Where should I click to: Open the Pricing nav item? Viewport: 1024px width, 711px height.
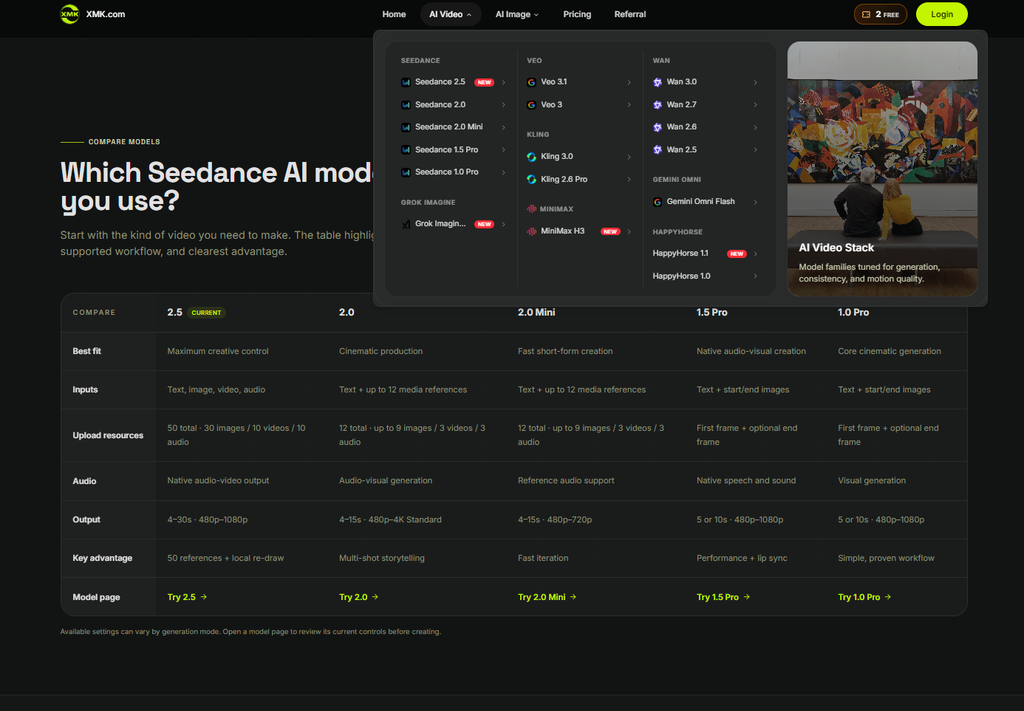(x=577, y=14)
